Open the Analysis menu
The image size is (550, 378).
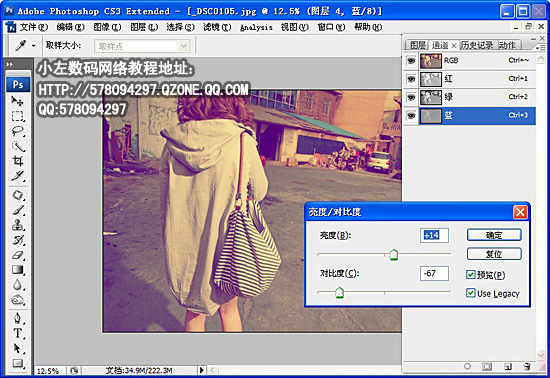pyautogui.click(x=256, y=27)
